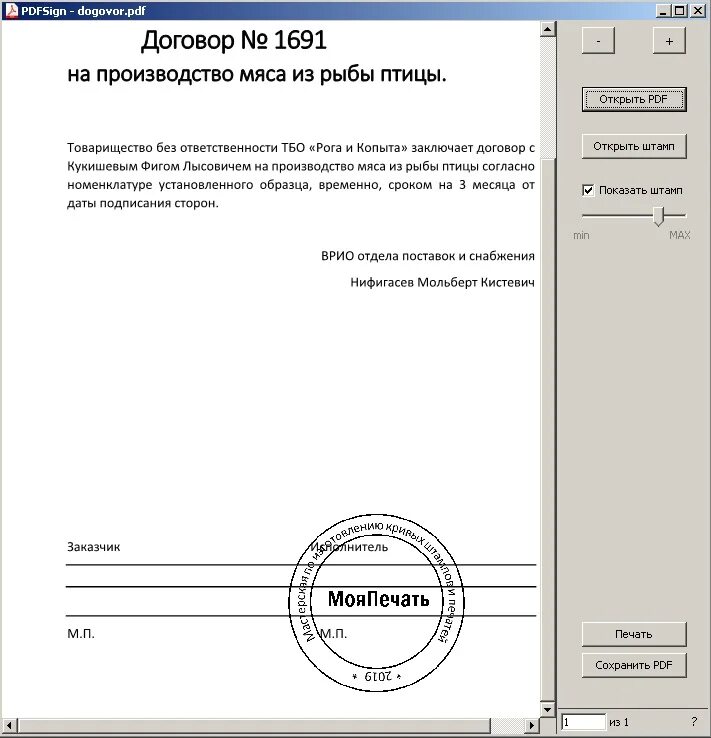The image size is (711, 738).
Task: Click the vertical scrollbar up arrow
Action: coord(547,29)
